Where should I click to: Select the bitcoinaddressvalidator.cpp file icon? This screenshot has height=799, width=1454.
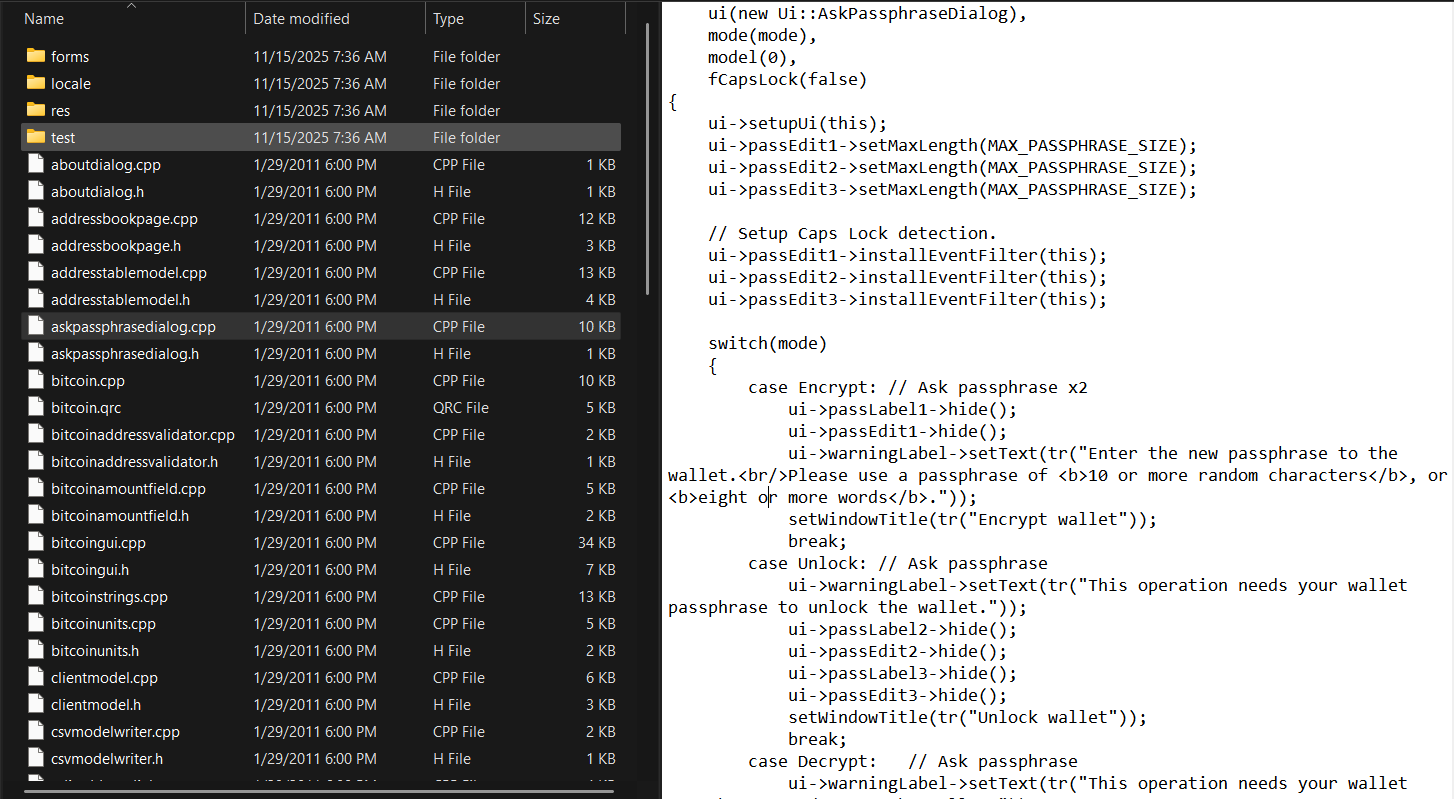click(35, 434)
